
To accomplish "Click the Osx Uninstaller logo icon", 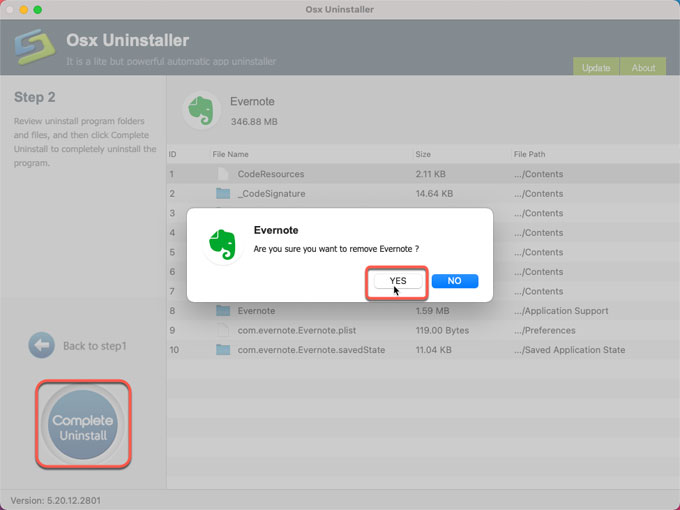I will click(x=35, y=47).
